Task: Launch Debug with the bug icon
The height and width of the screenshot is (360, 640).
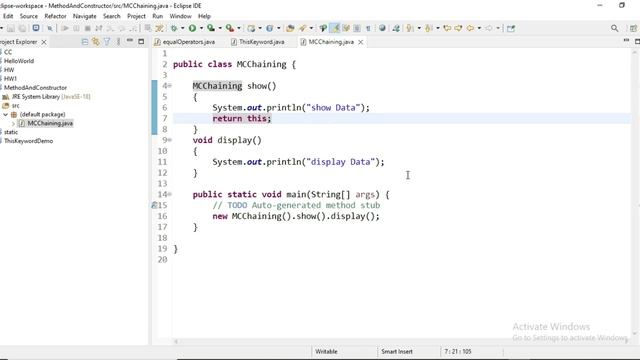Action: click(x=174, y=28)
